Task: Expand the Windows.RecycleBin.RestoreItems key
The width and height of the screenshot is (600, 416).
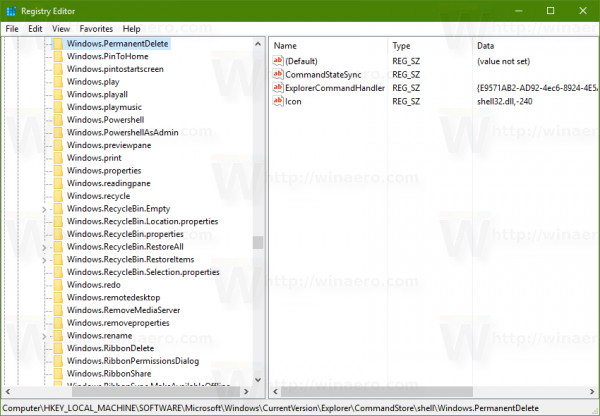Action: (x=44, y=260)
